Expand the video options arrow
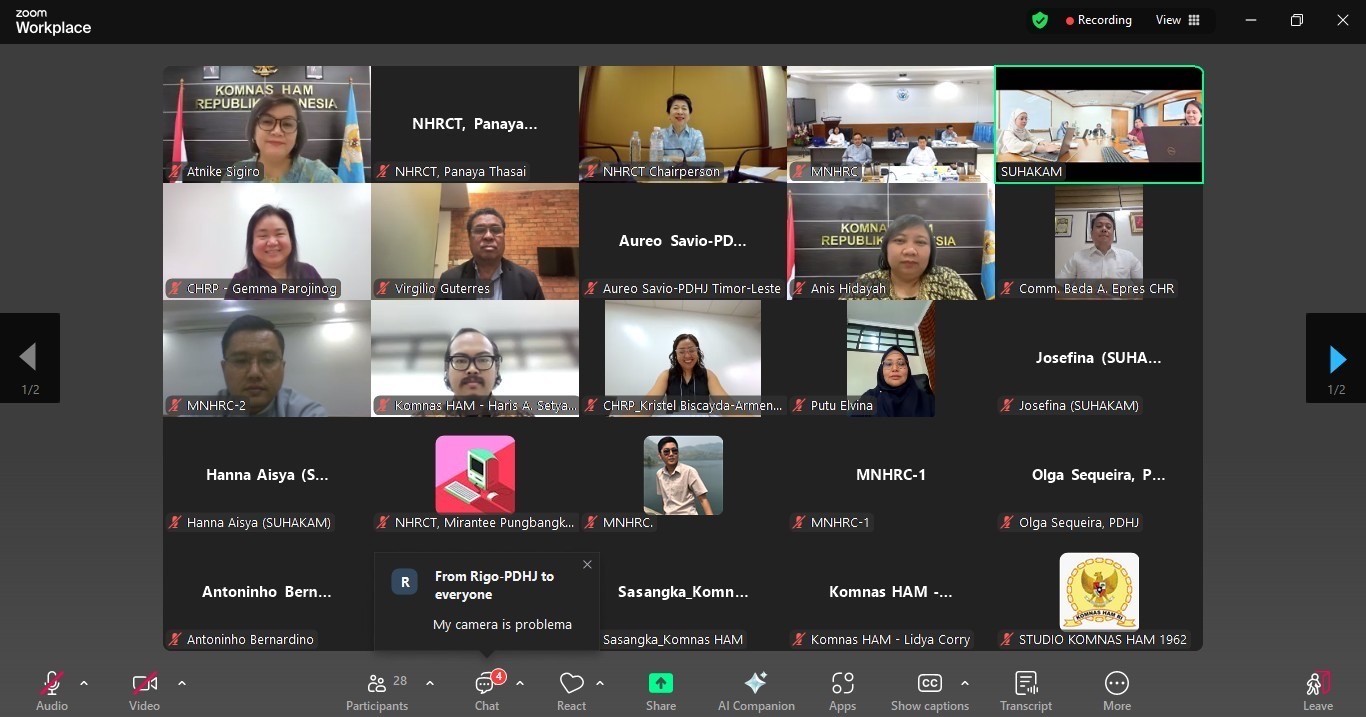This screenshot has height=717, width=1366. pyautogui.click(x=182, y=683)
